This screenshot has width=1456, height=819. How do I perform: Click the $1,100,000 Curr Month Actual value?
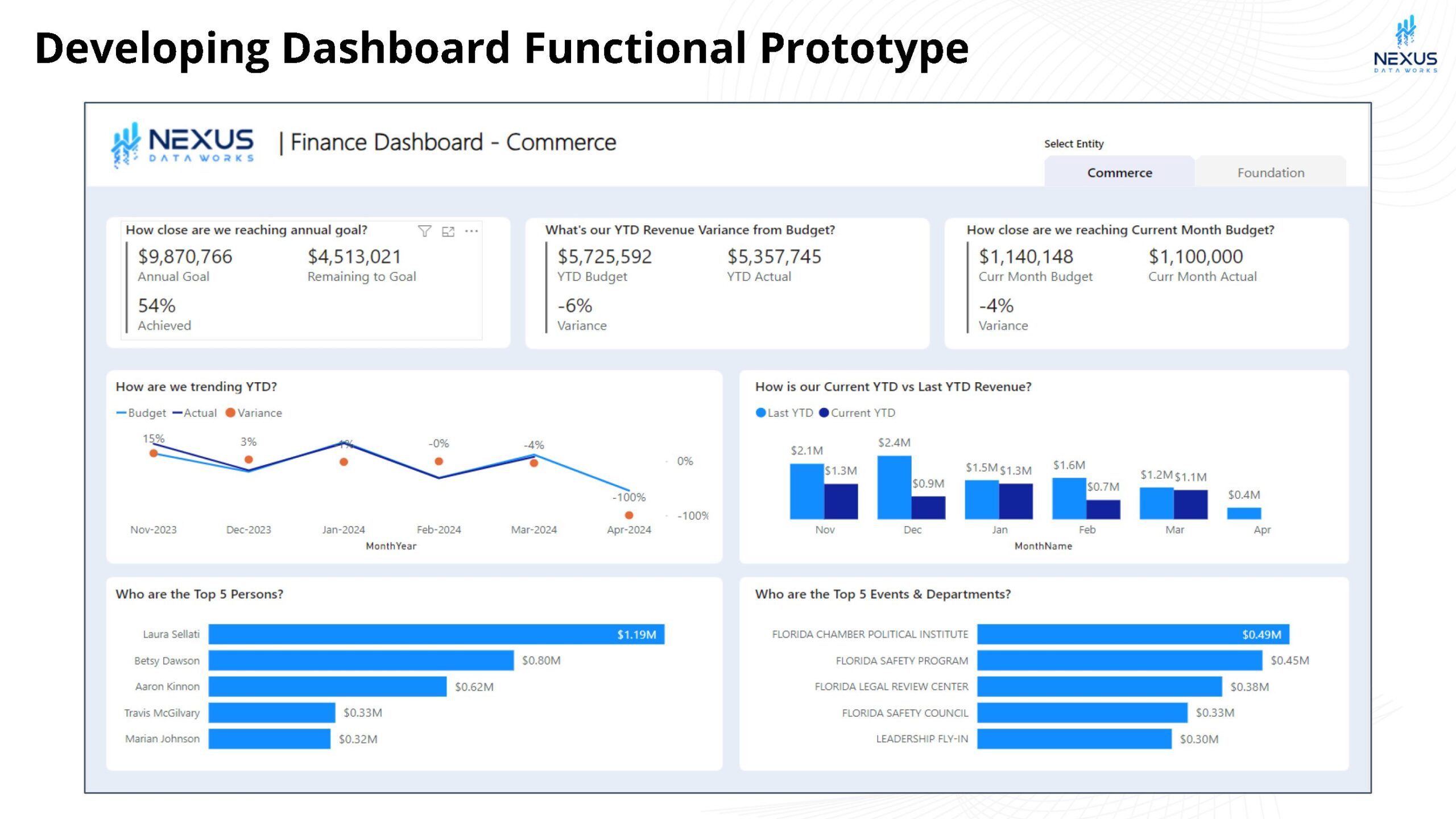(x=1196, y=257)
